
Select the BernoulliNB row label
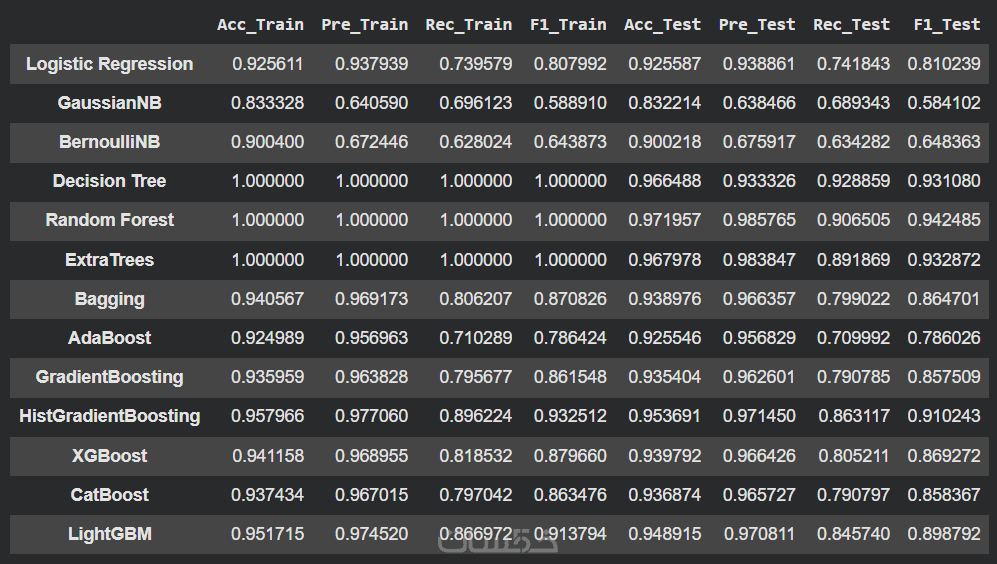pos(109,142)
